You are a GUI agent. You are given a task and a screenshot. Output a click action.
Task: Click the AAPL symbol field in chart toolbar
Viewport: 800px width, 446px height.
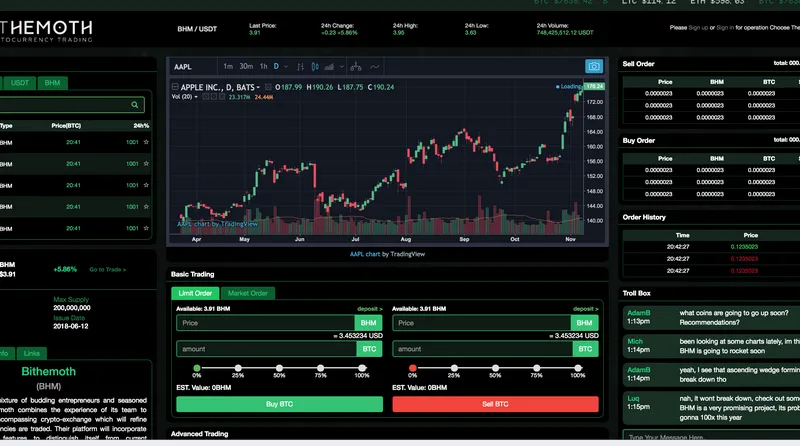coord(193,67)
